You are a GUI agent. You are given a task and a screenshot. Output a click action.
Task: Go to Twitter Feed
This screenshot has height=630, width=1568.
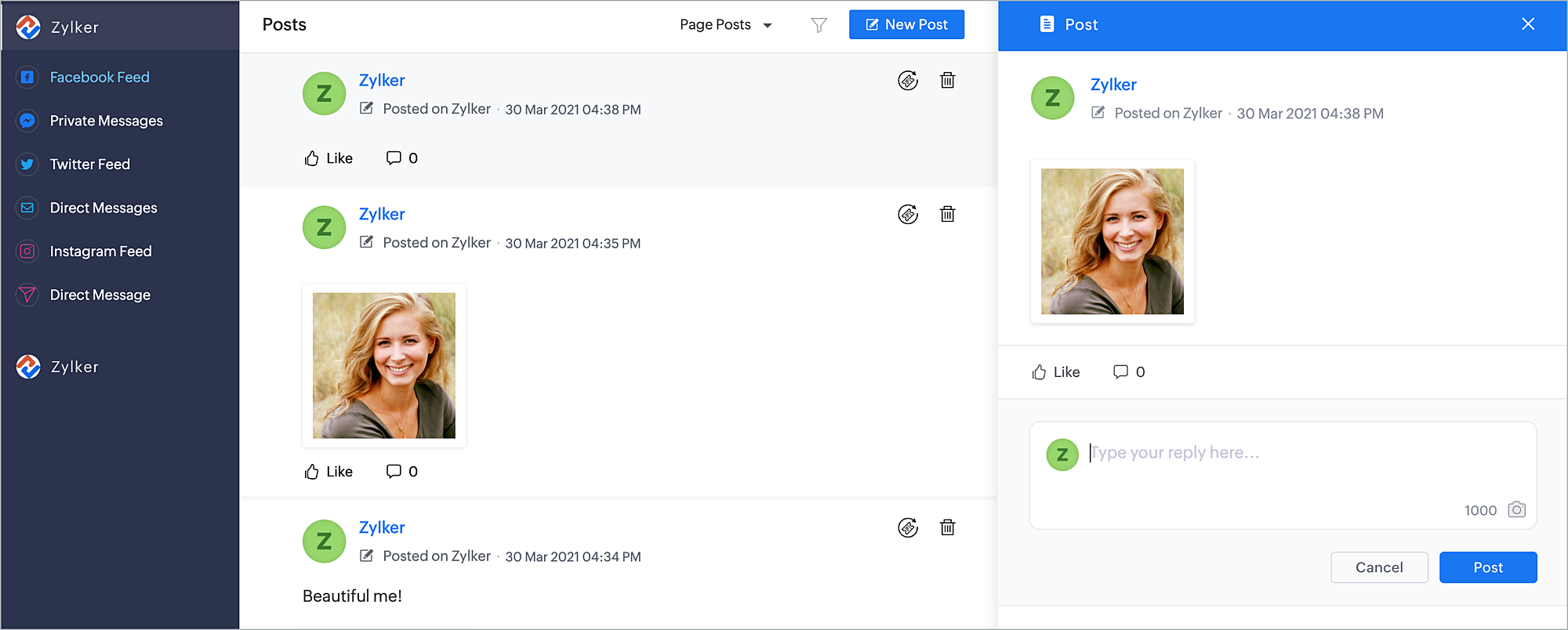click(89, 164)
